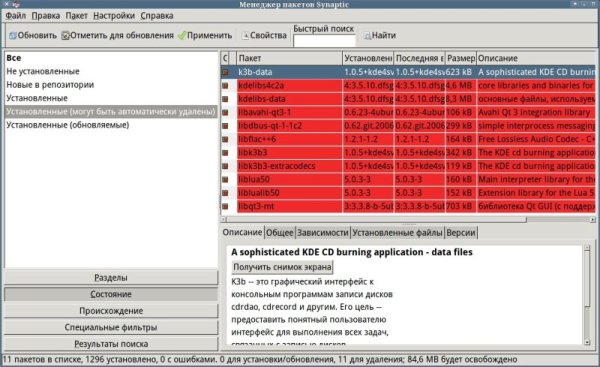
Task: Sort by the Пакет column header
Action: pyautogui.click(x=289, y=58)
